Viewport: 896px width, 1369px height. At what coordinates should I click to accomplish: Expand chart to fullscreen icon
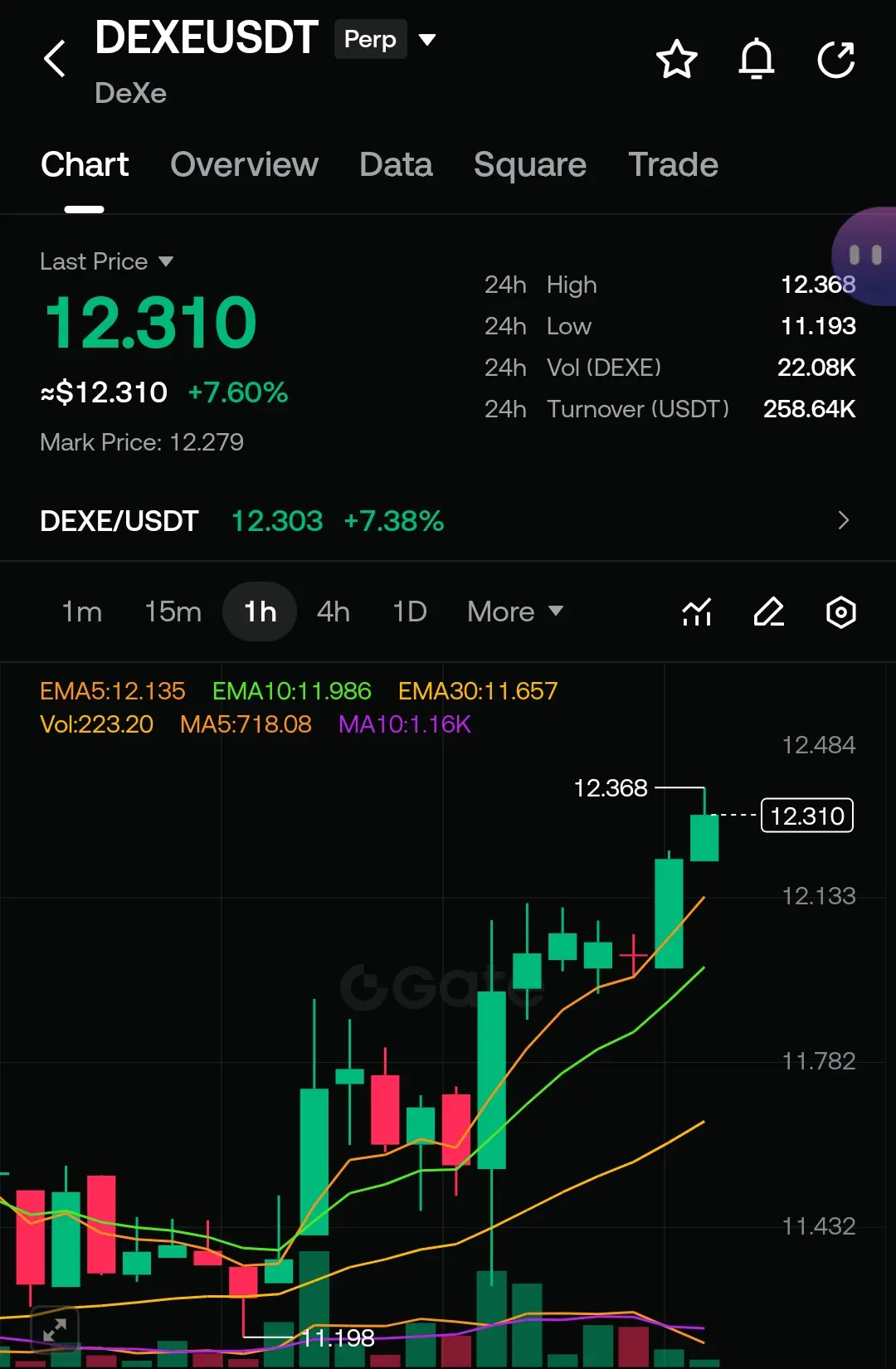tap(55, 1330)
